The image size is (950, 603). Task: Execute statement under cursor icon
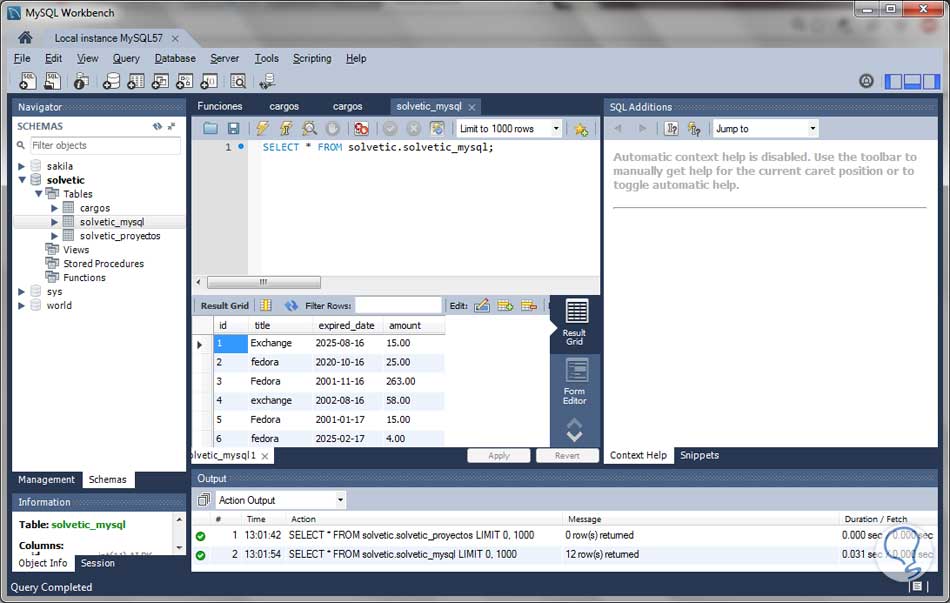pos(285,128)
